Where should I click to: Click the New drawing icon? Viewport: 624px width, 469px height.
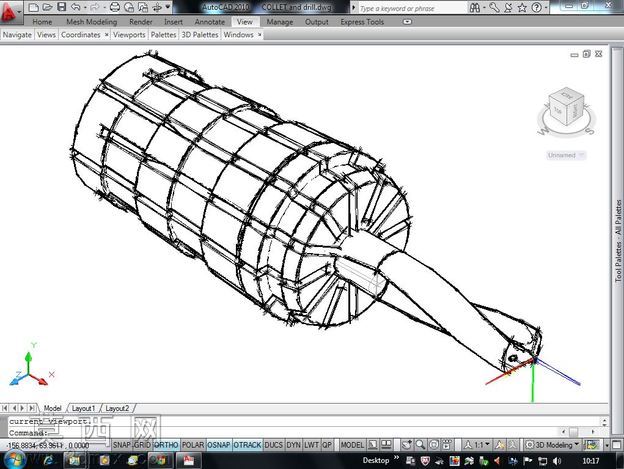coord(34,7)
